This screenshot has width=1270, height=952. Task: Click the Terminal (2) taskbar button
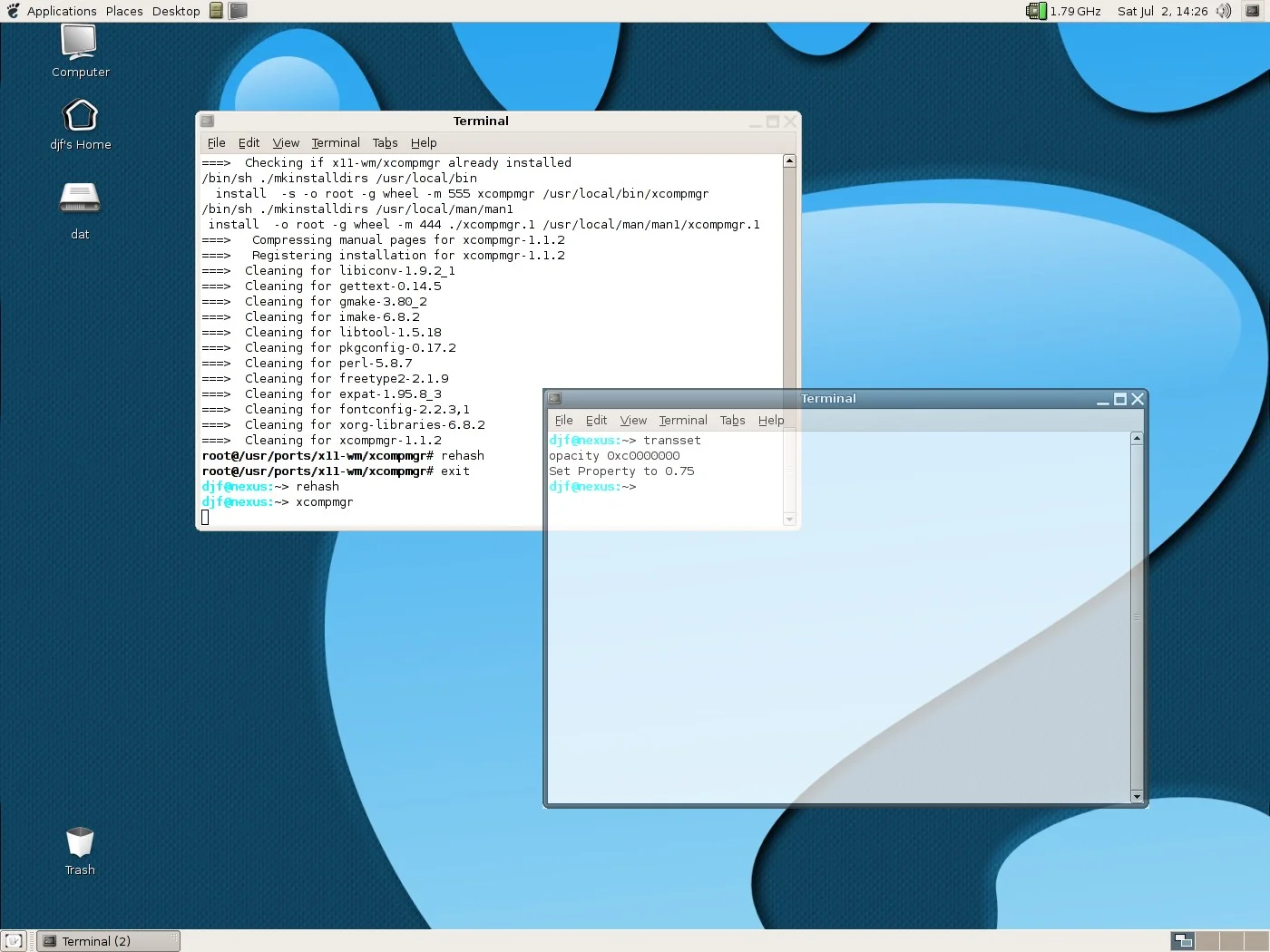point(108,941)
